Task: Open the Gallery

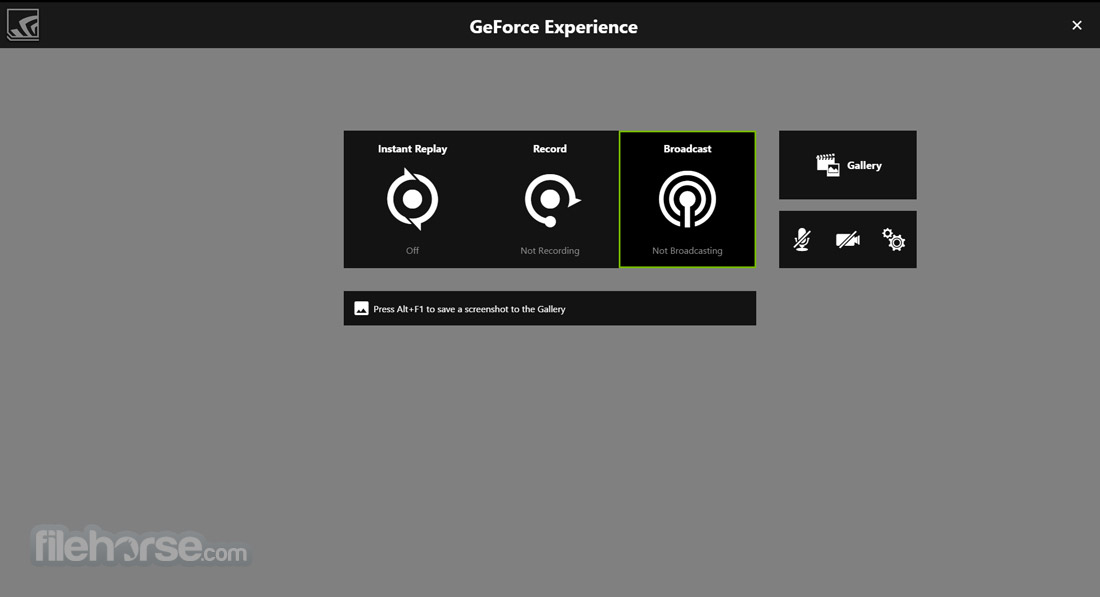Action: [x=847, y=165]
